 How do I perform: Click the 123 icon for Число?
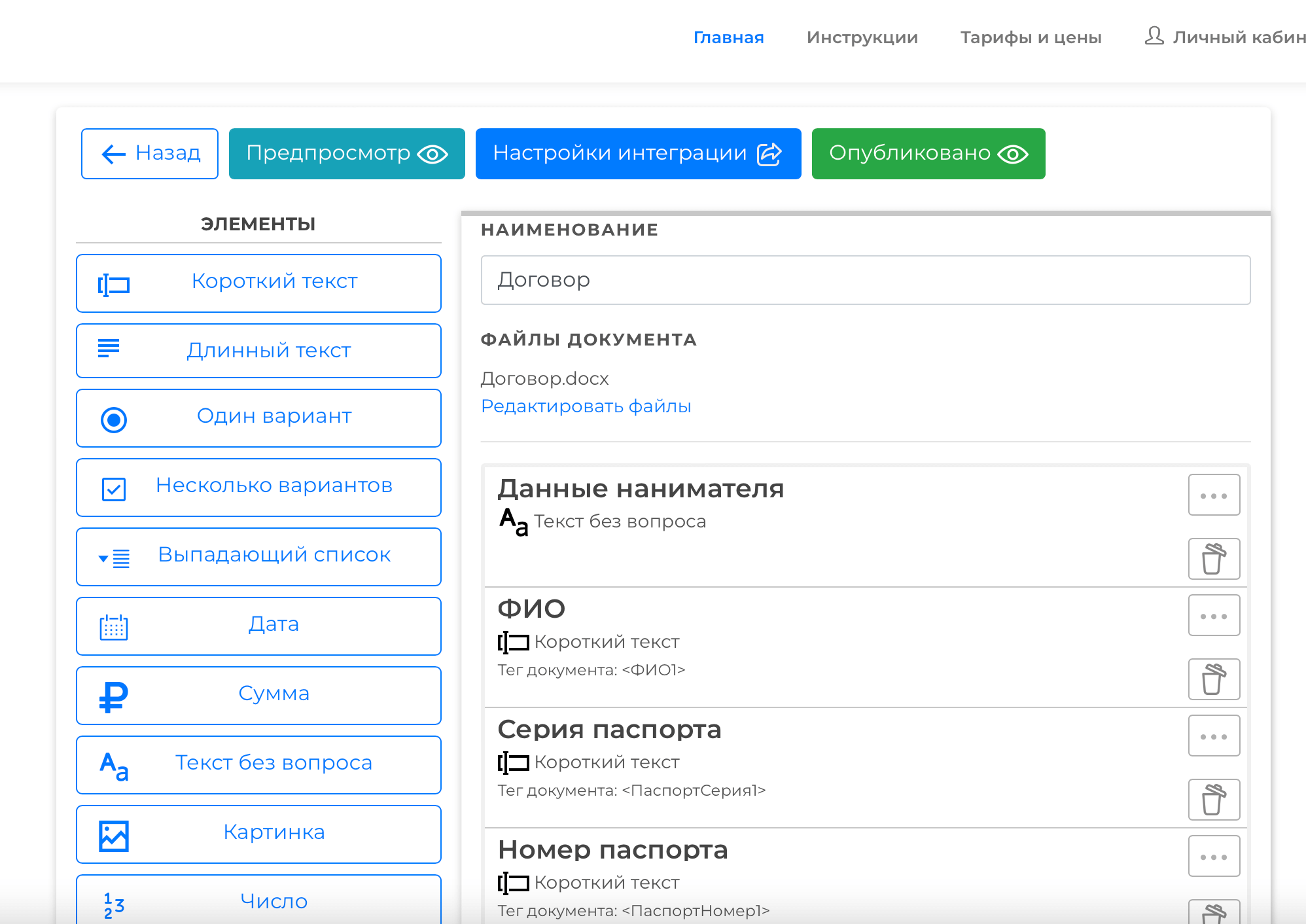(114, 906)
